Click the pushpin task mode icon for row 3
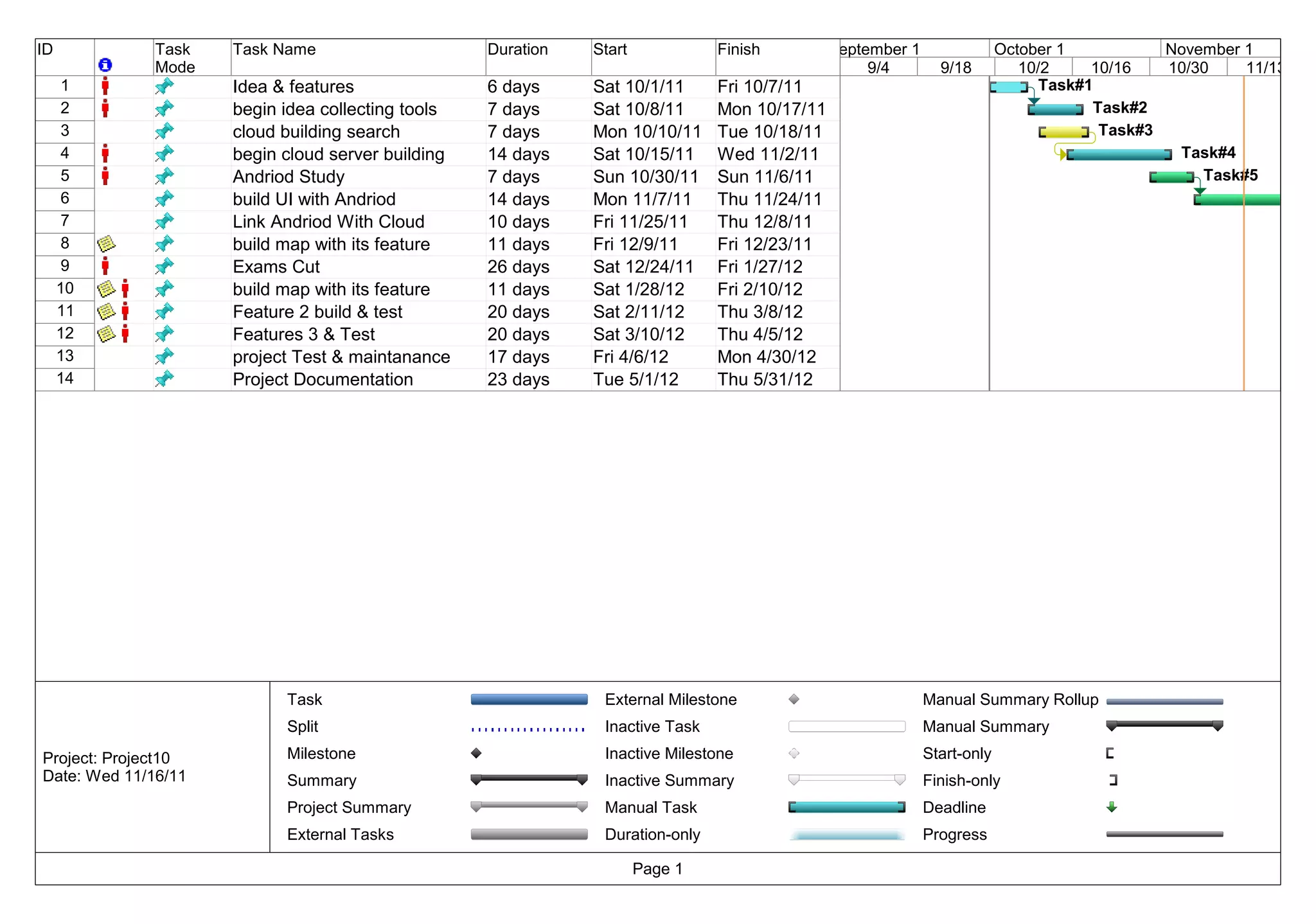 pyautogui.click(x=164, y=131)
